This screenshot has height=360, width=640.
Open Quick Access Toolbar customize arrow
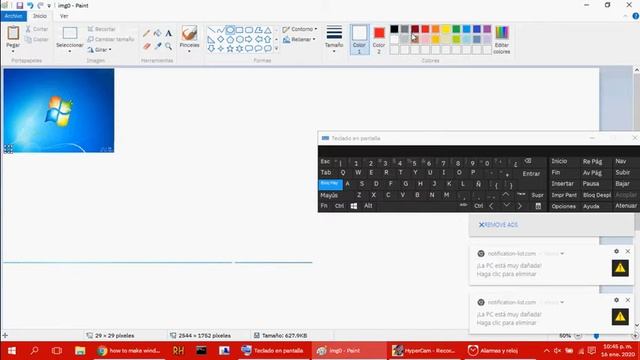pos(49,6)
